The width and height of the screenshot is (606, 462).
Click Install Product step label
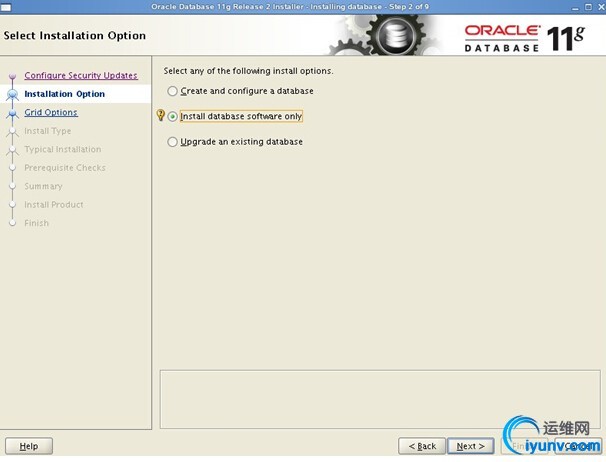[x=54, y=205]
